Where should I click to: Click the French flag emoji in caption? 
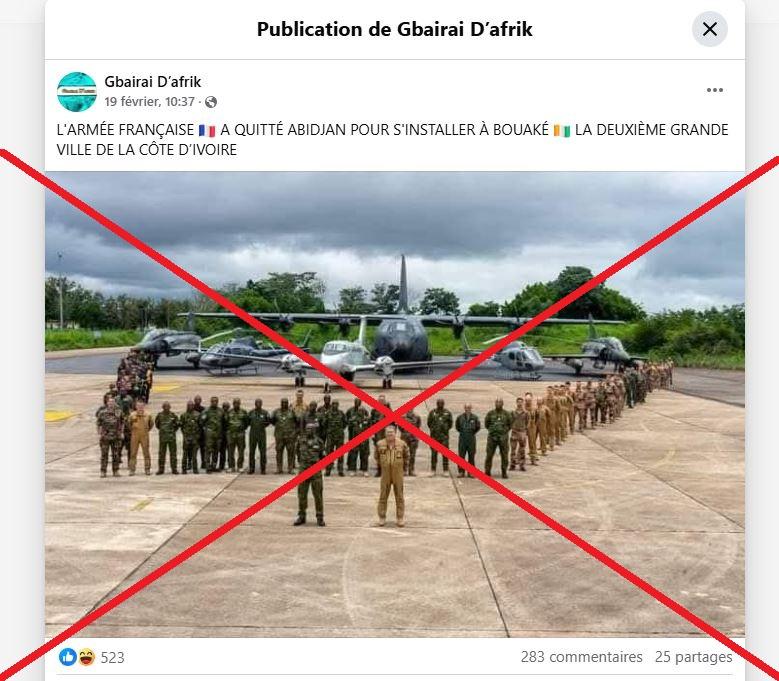(207, 131)
